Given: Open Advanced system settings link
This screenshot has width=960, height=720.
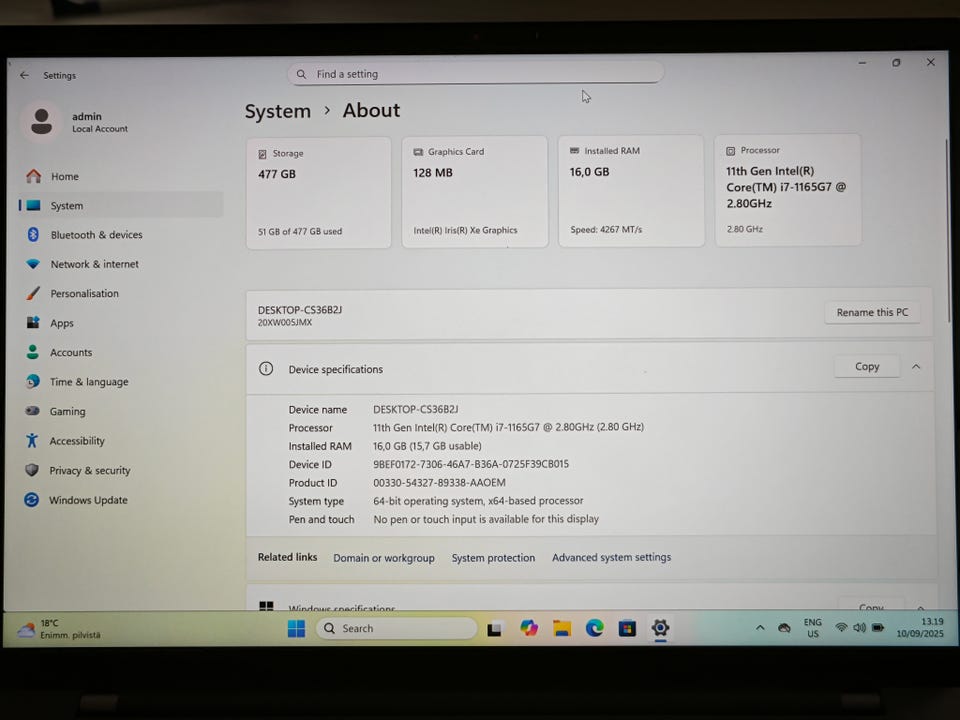Looking at the screenshot, I should click(612, 557).
